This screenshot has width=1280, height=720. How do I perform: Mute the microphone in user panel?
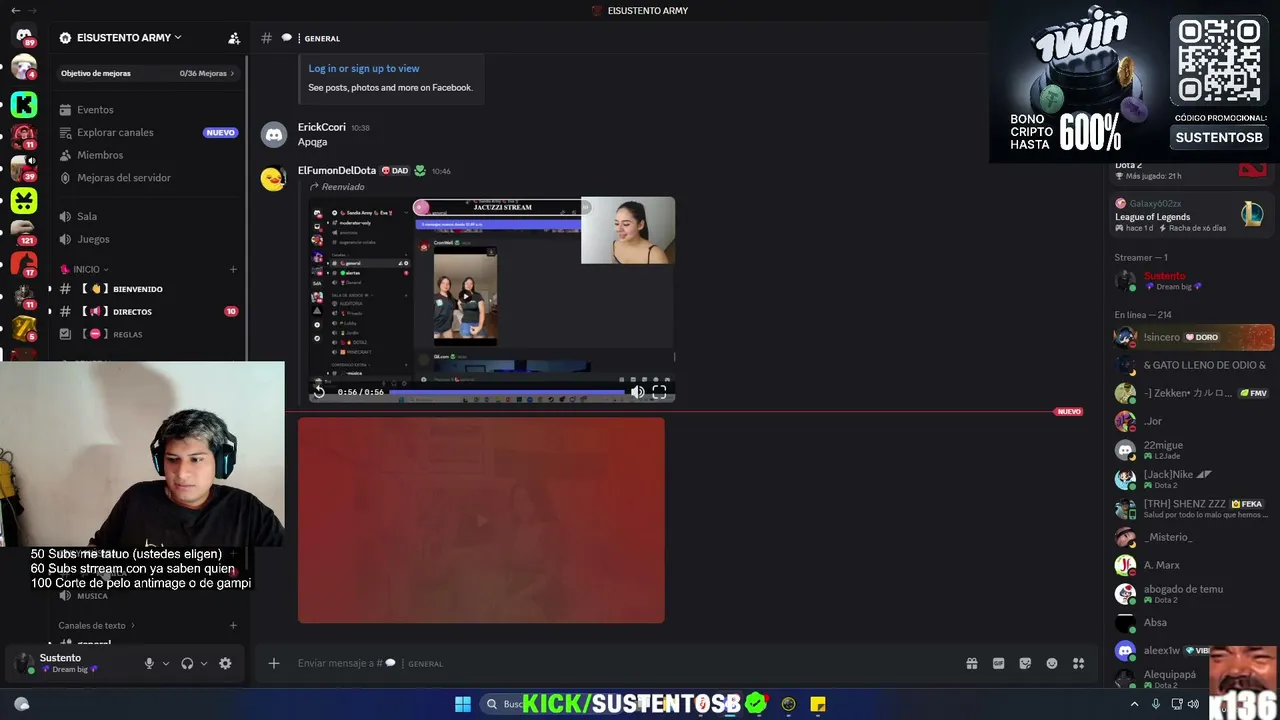[149, 663]
